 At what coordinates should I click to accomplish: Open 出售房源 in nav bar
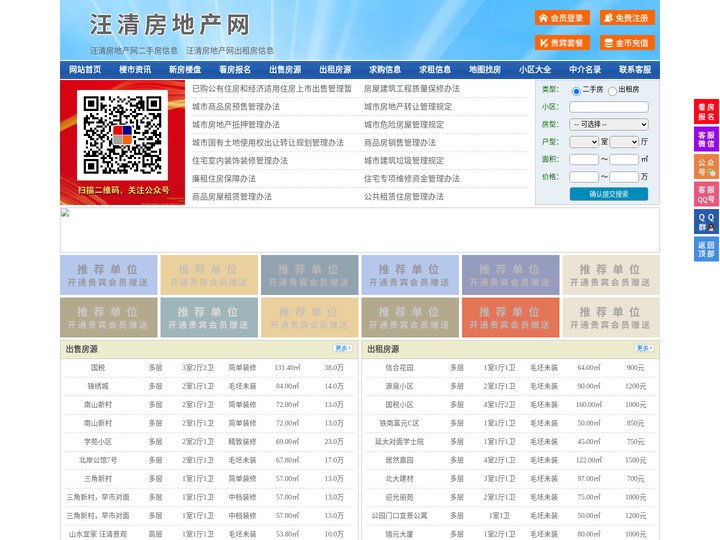pos(285,70)
